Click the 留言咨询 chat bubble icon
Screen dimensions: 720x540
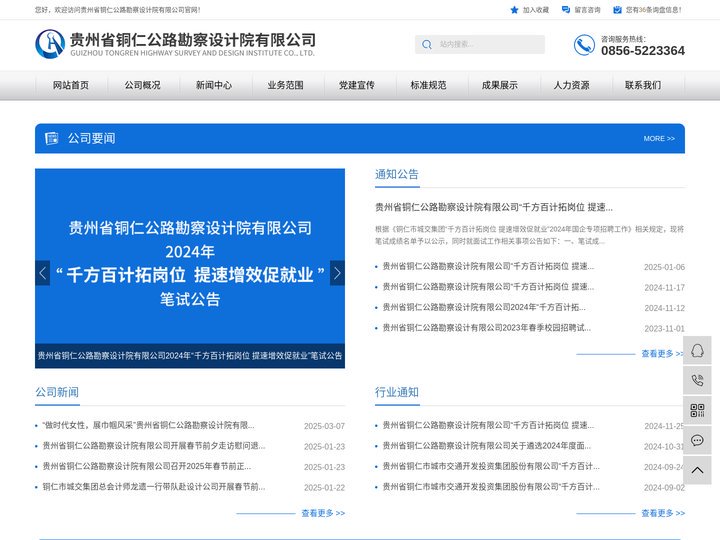pyautogui.click(x=566, y=10)
